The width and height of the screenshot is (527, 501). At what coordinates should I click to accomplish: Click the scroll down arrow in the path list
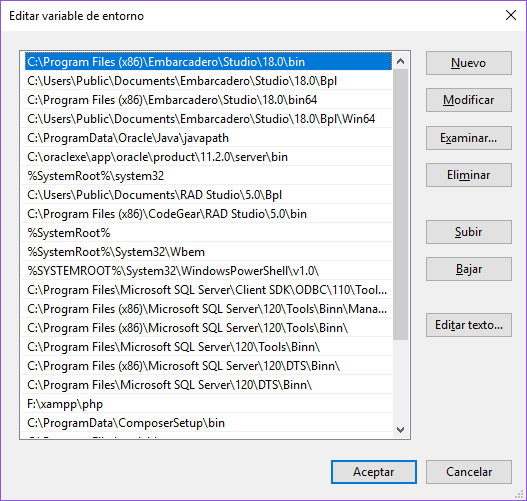tap(400, 429)
